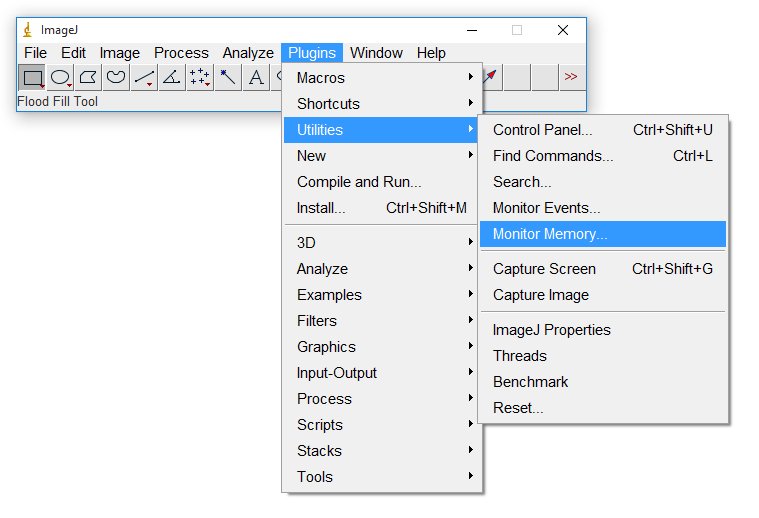Run the Benchmark utility
This screenshot has width=759, height=518.
coord(603,382)
